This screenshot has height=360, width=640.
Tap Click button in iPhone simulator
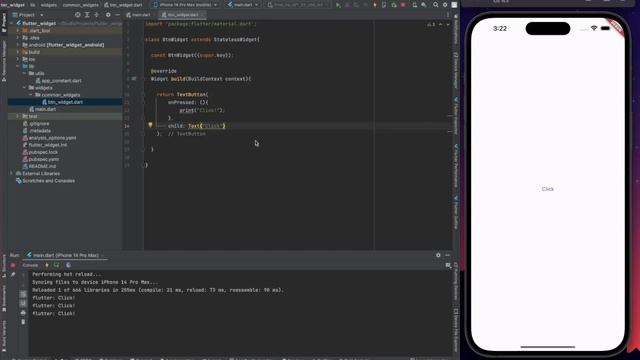coord(547,189)
